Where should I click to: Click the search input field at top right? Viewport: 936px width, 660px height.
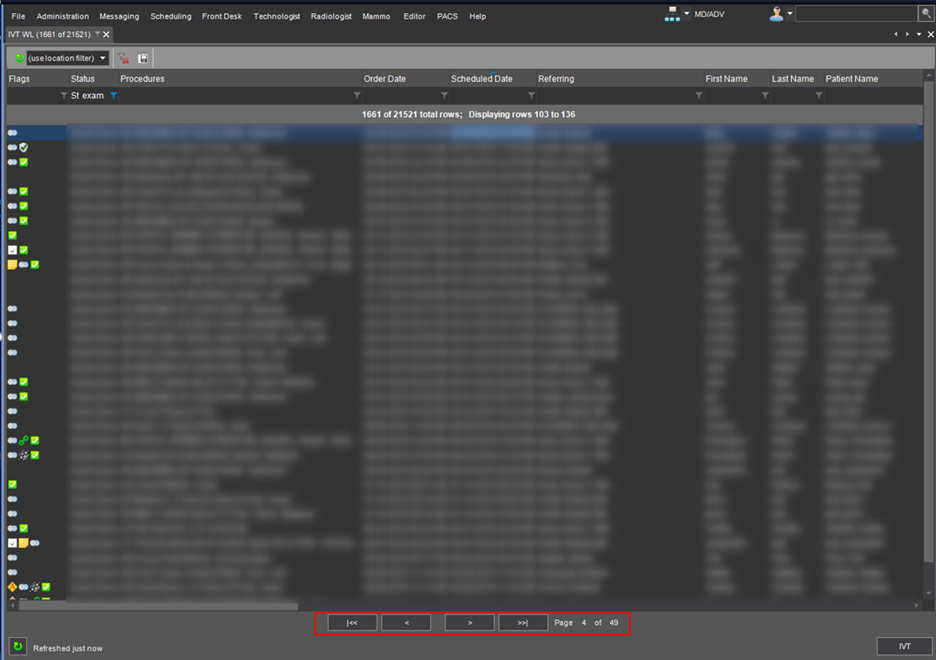point(856,14)
